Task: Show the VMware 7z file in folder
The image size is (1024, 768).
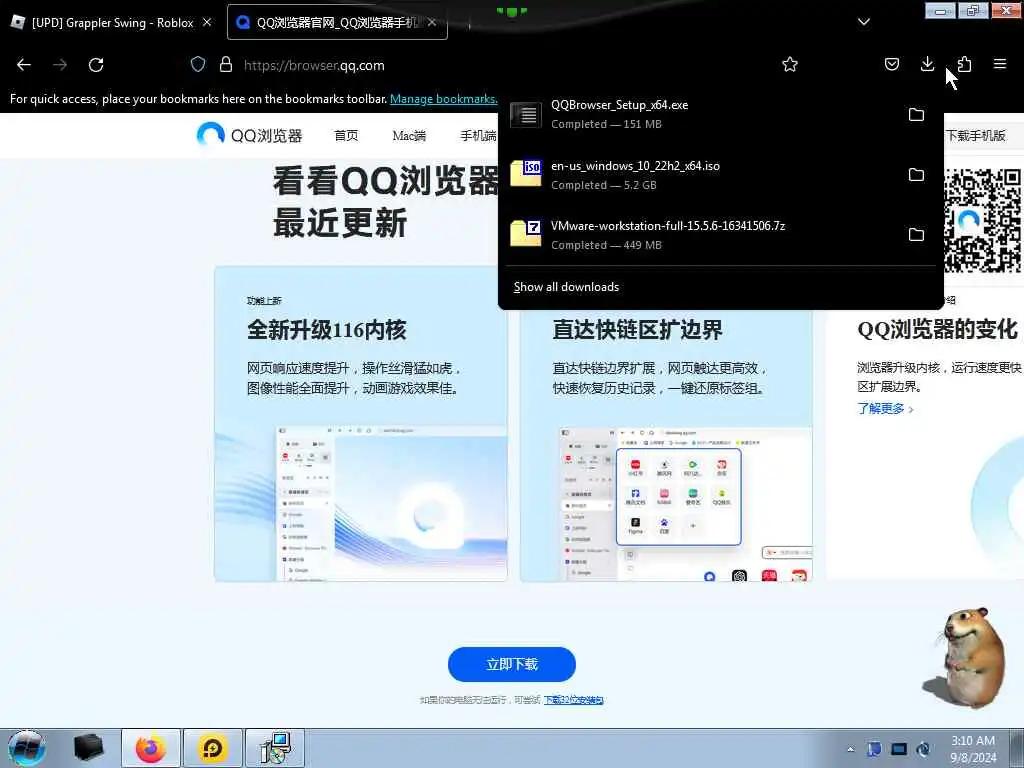Action: [916, 235]
